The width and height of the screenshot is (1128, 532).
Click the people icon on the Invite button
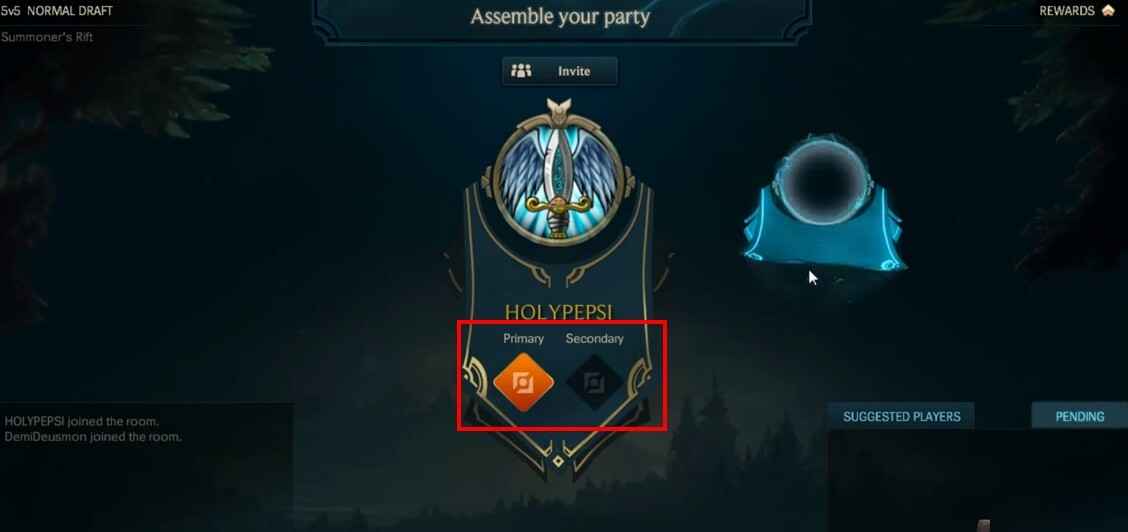pos(521,71)
